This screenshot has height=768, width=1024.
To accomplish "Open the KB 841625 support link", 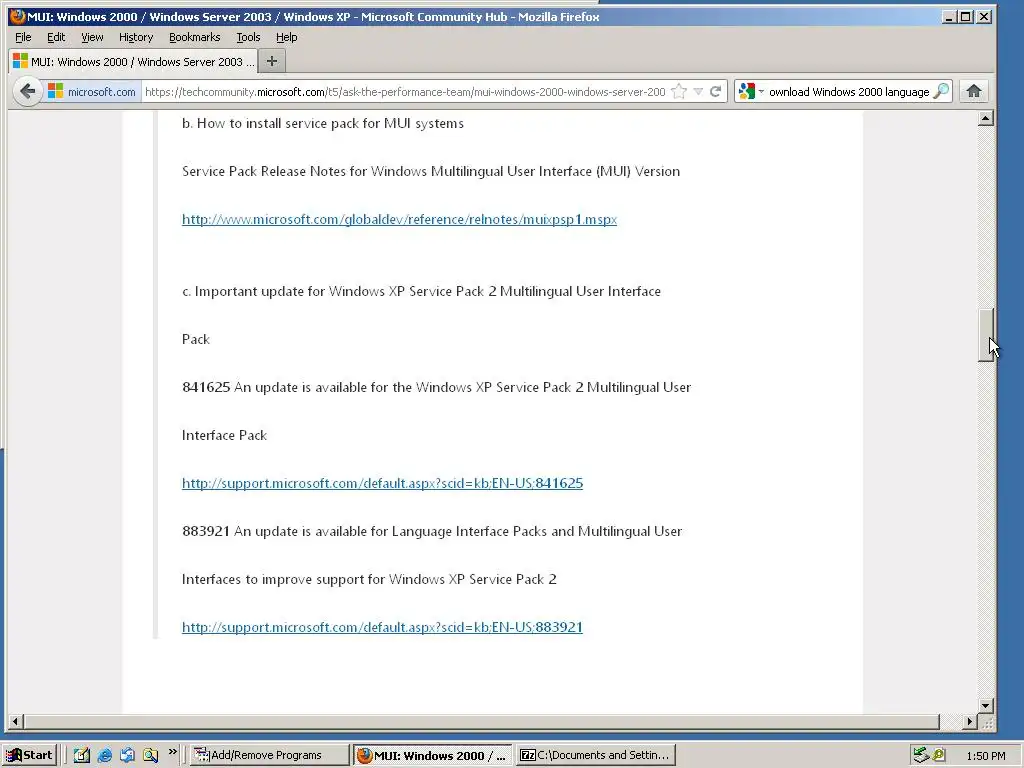I will coord(382,483).
